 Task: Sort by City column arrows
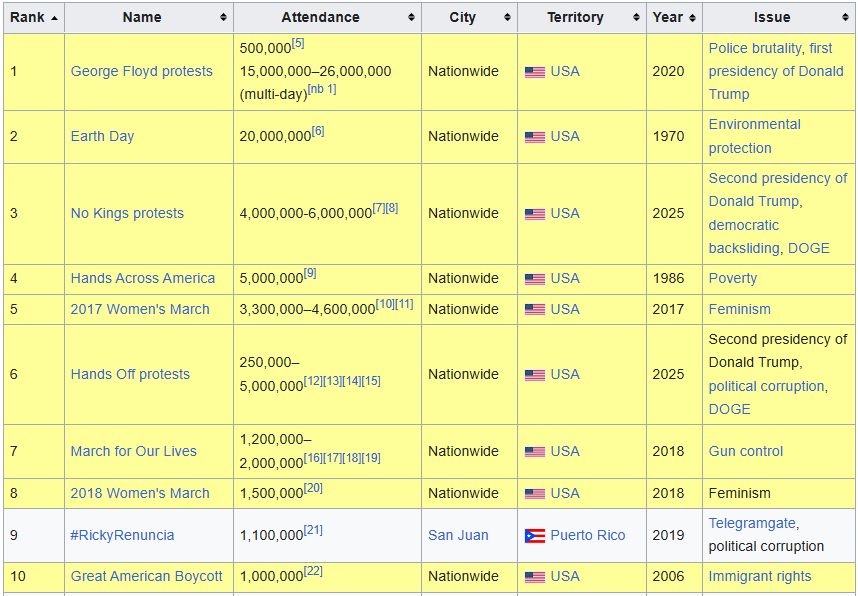(507, 18)
